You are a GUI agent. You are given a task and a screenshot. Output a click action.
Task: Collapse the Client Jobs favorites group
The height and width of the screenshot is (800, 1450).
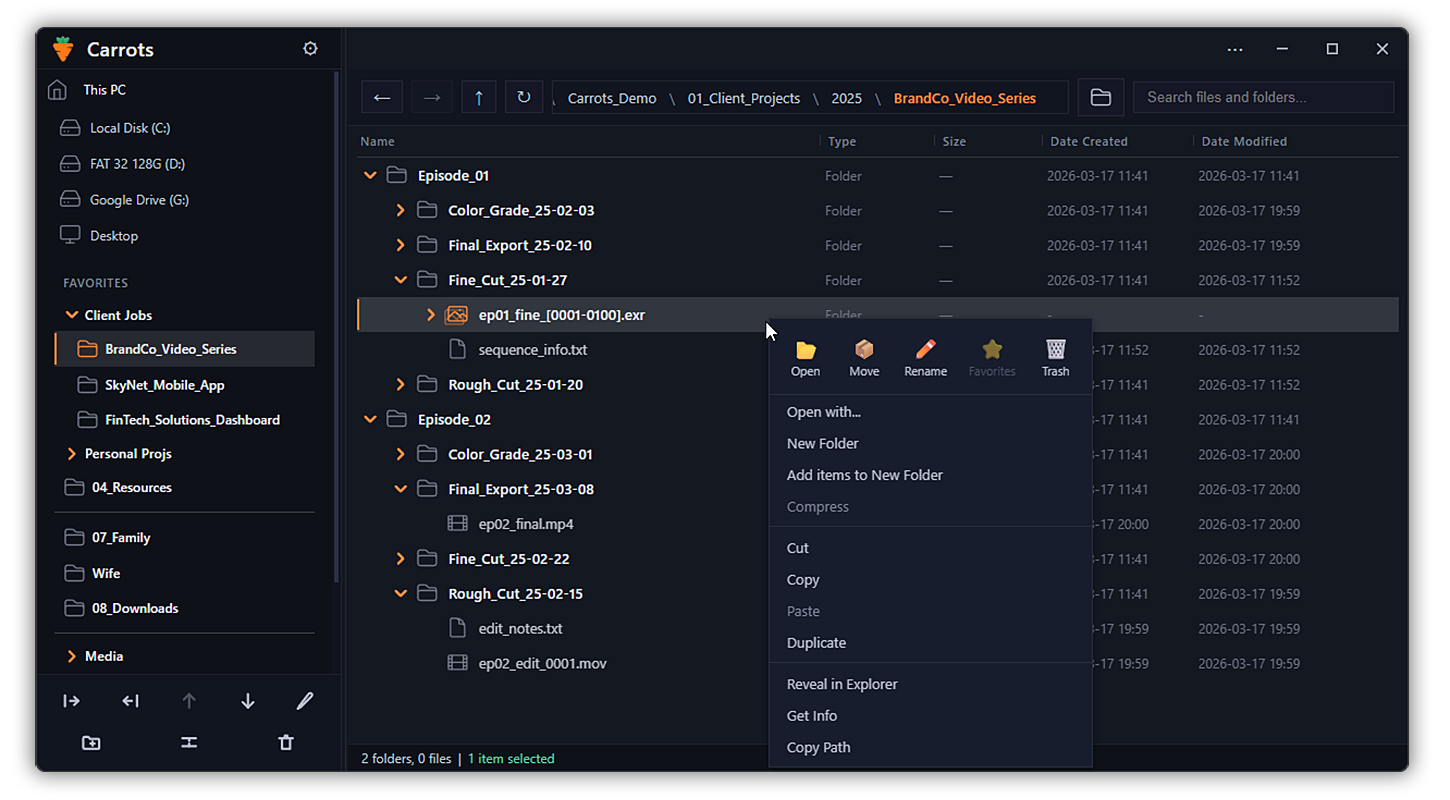pyautogui.click(x=71, y=315)
